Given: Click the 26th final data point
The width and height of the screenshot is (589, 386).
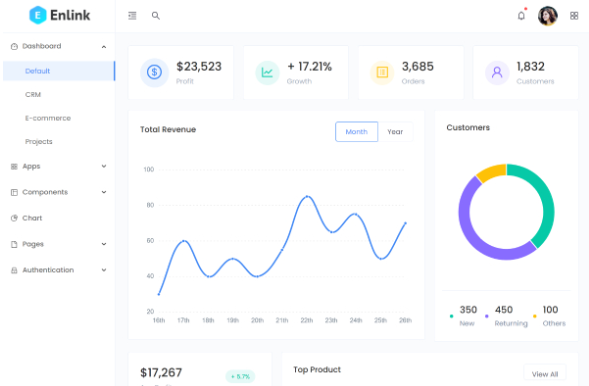Looking at the screenshot, I should (x=405, y=223).
